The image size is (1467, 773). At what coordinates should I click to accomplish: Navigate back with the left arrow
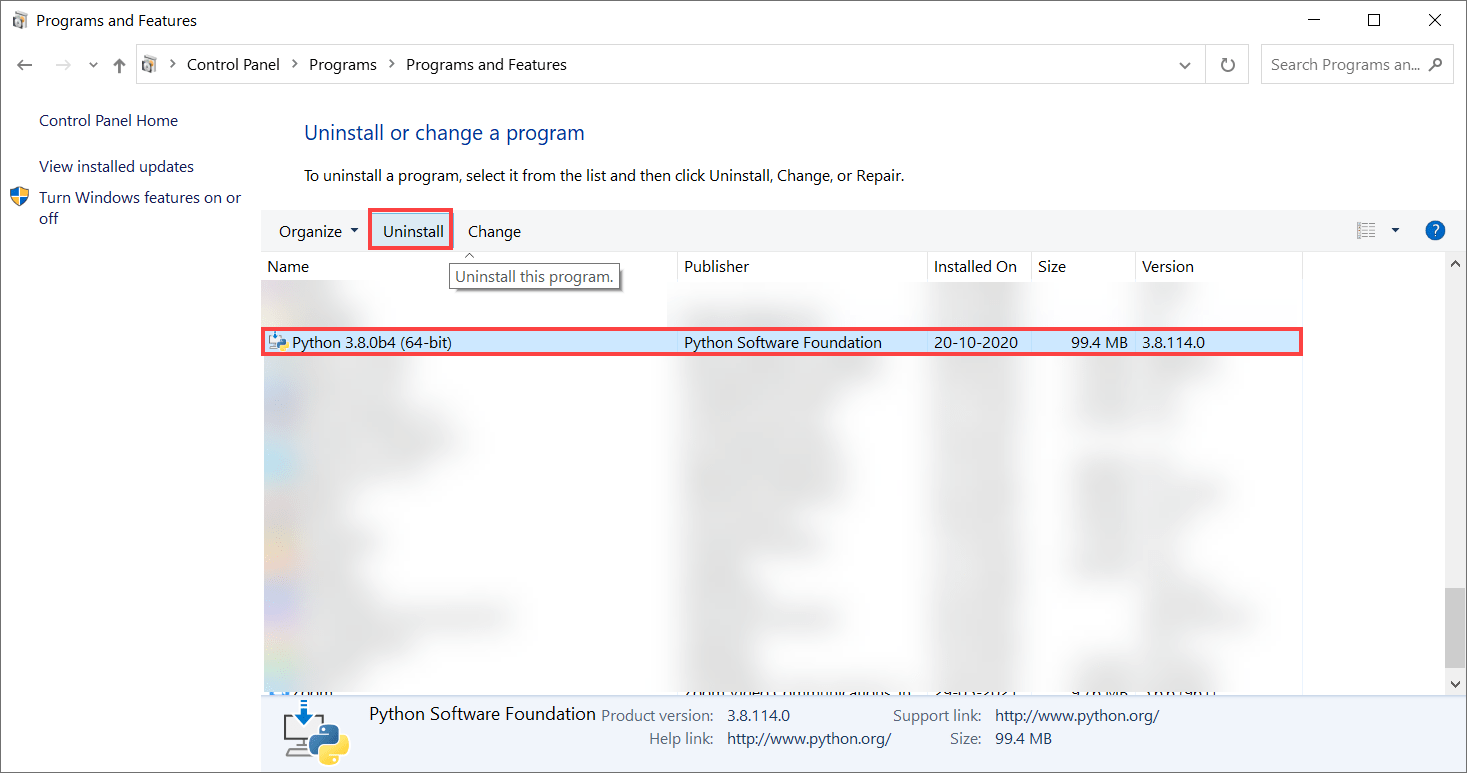coord(24,64)
